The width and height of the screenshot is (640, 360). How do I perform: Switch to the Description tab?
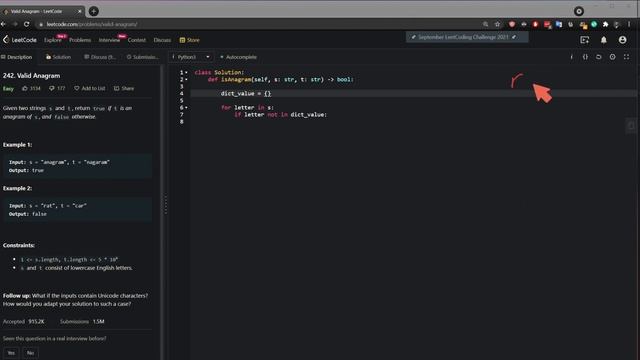17,57
